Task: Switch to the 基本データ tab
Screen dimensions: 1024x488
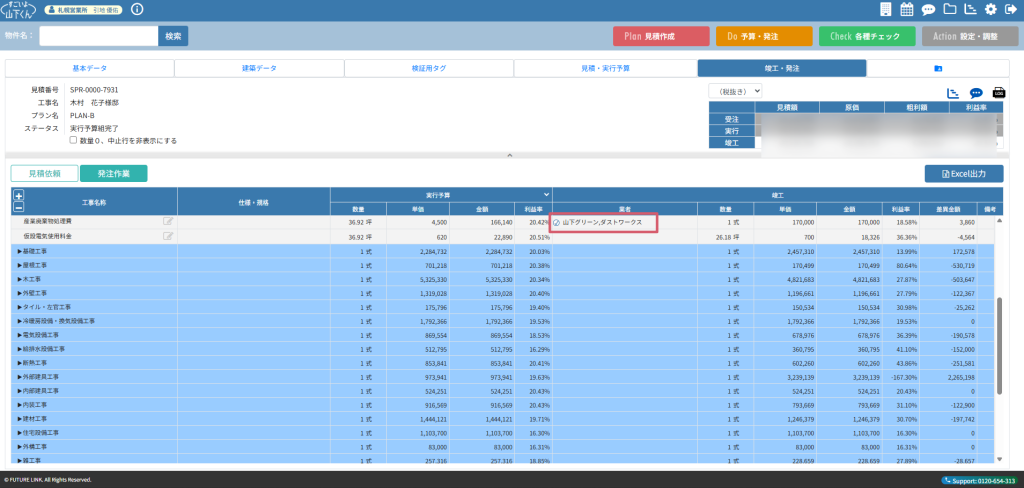Action: click(x=90, y=68)
